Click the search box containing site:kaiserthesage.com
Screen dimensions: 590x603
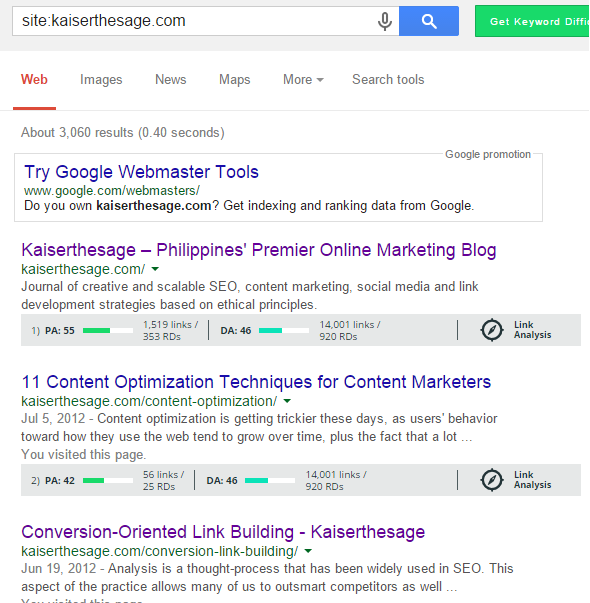(x=192, y=21)
